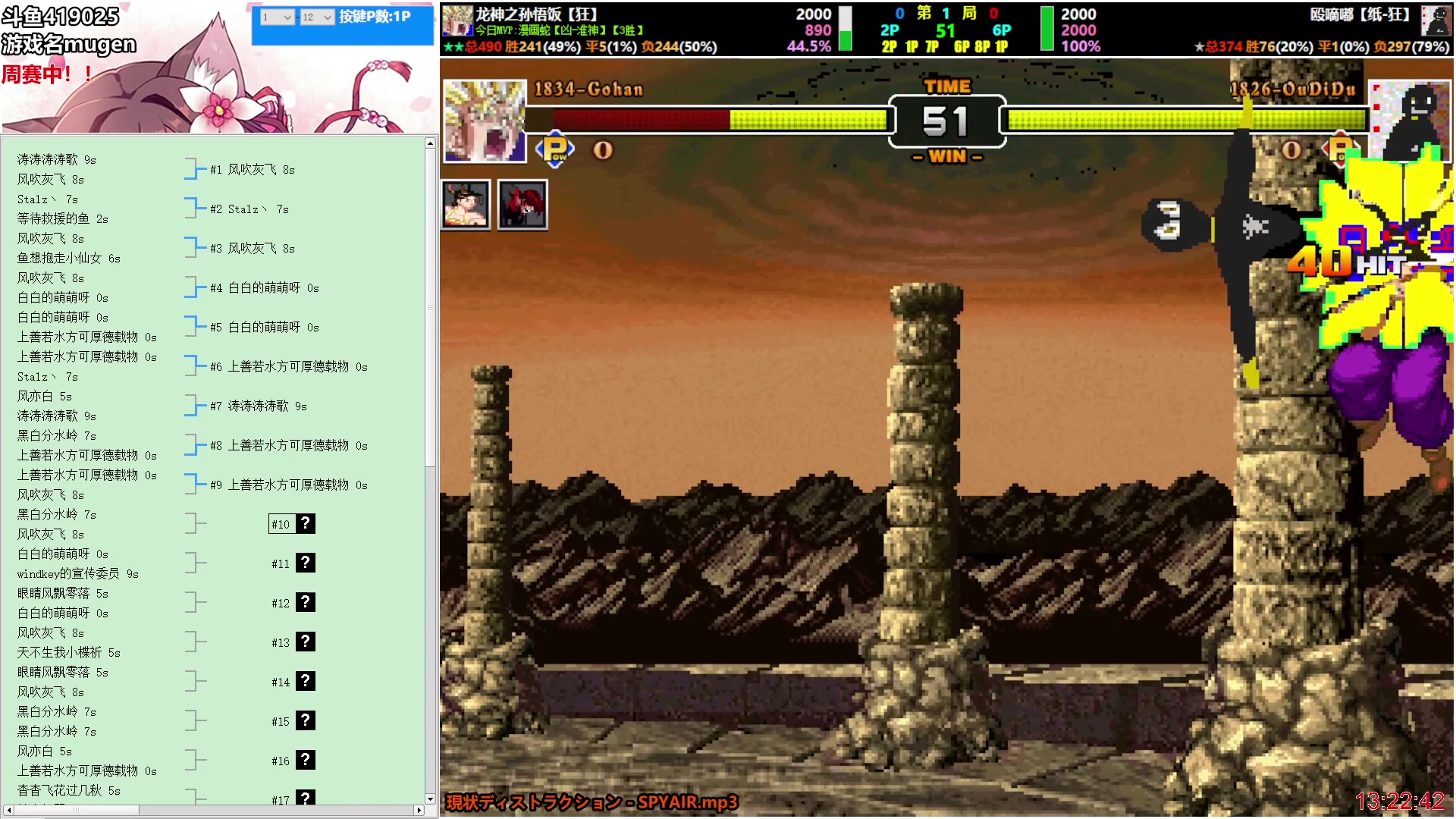
Task: Click the horizontal scroll right arrow
Action: (x=419, y=810)
